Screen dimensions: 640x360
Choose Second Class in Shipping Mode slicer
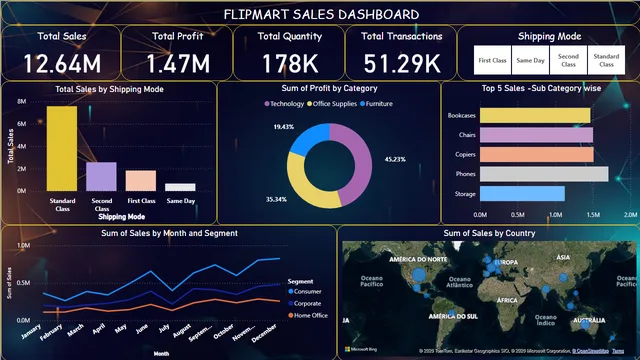tap(568, 60)
